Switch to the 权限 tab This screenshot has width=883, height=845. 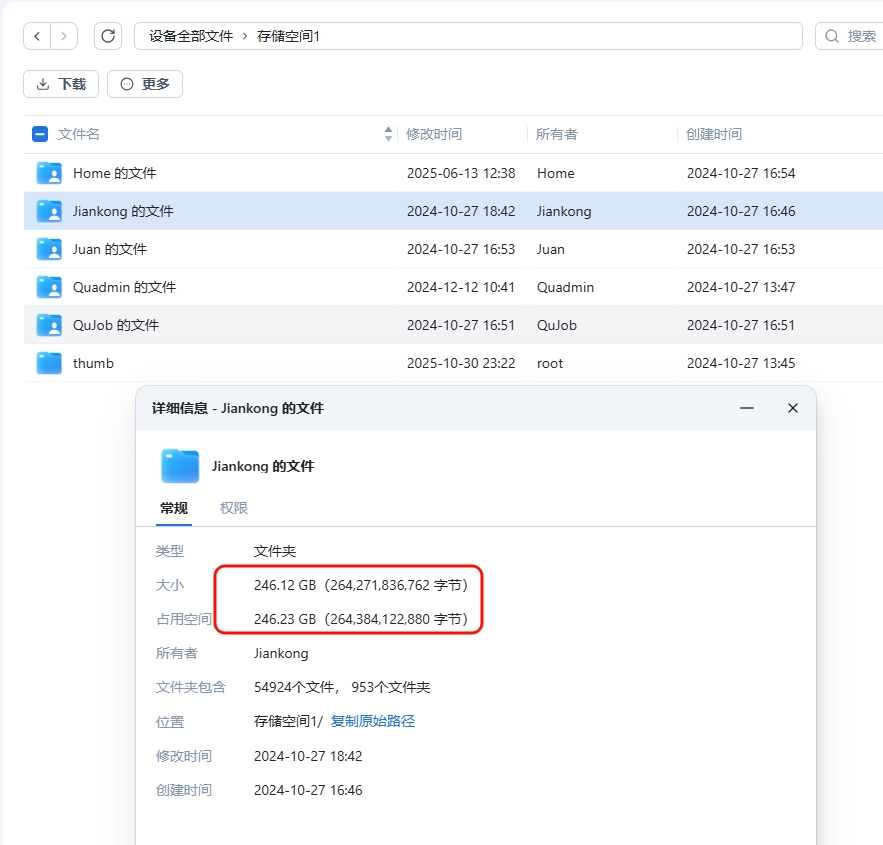pos(234,508)
